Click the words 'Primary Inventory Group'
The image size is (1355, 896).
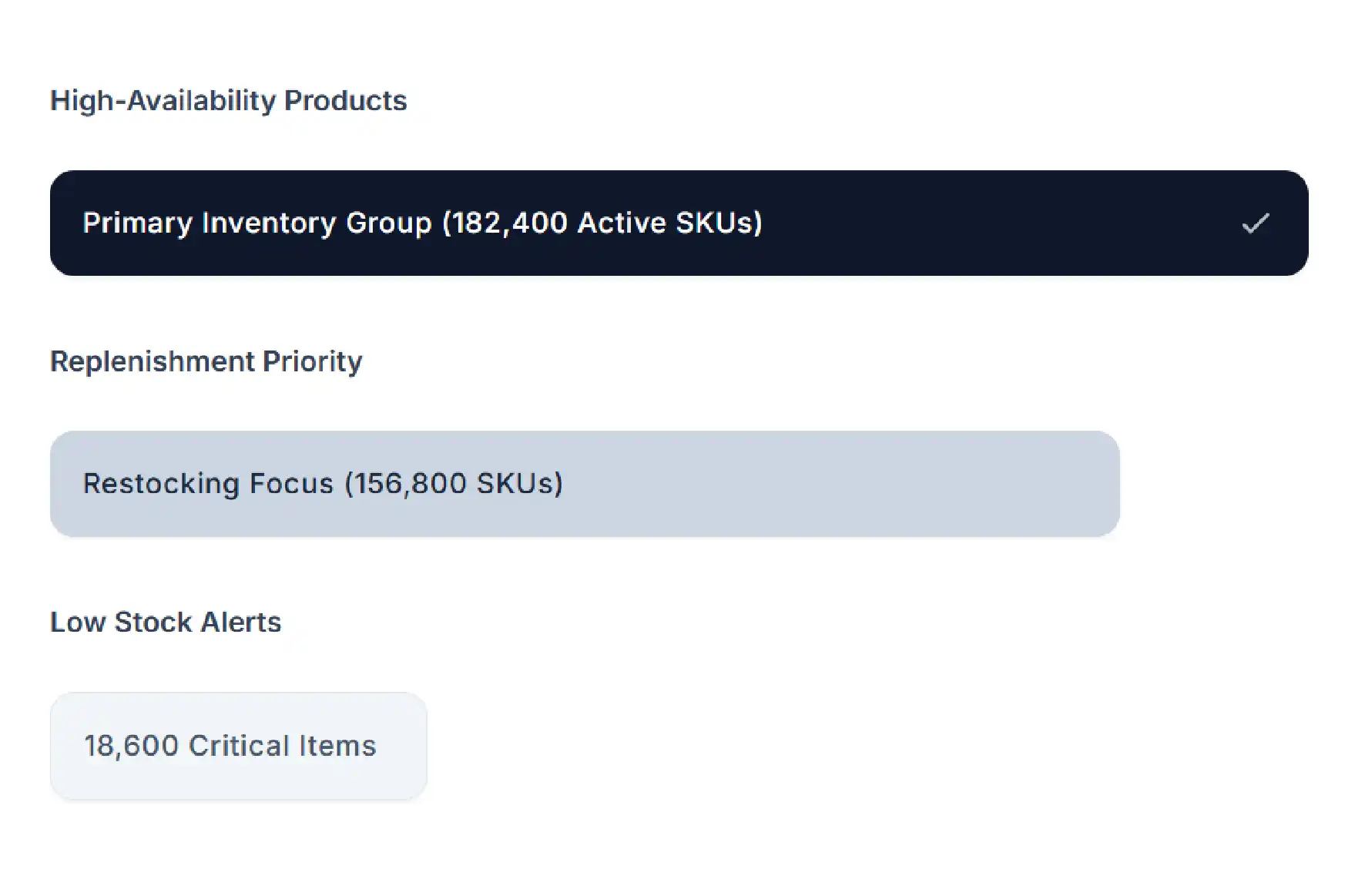[257, 223]
